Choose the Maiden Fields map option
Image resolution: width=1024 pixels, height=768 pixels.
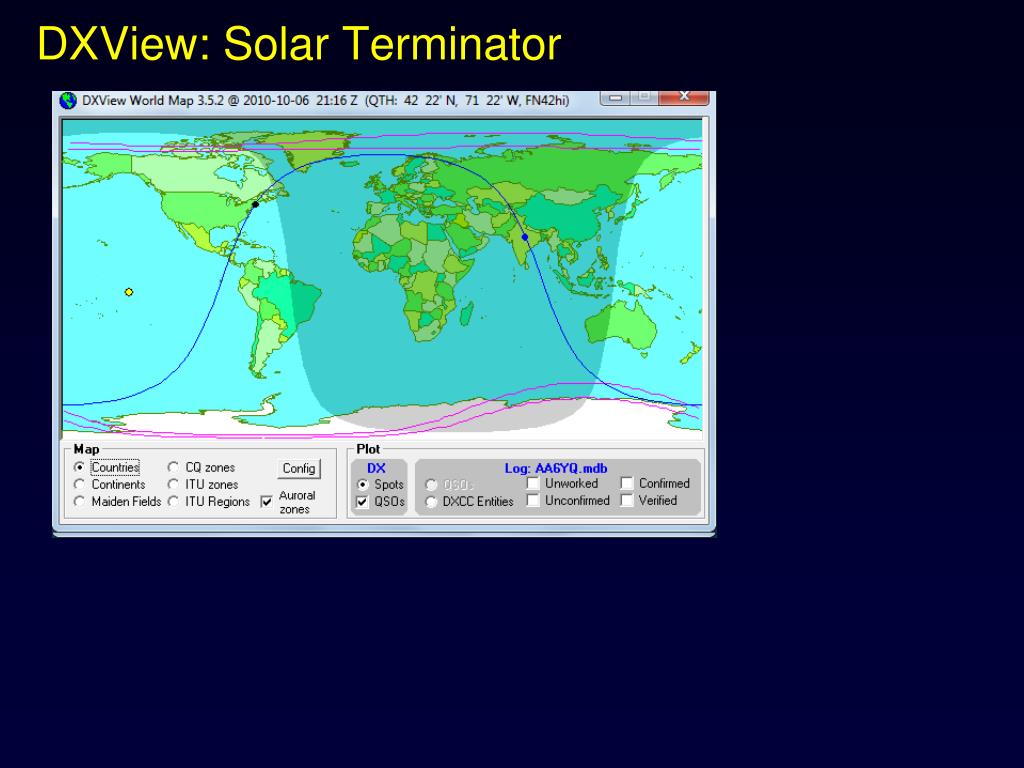79,502
